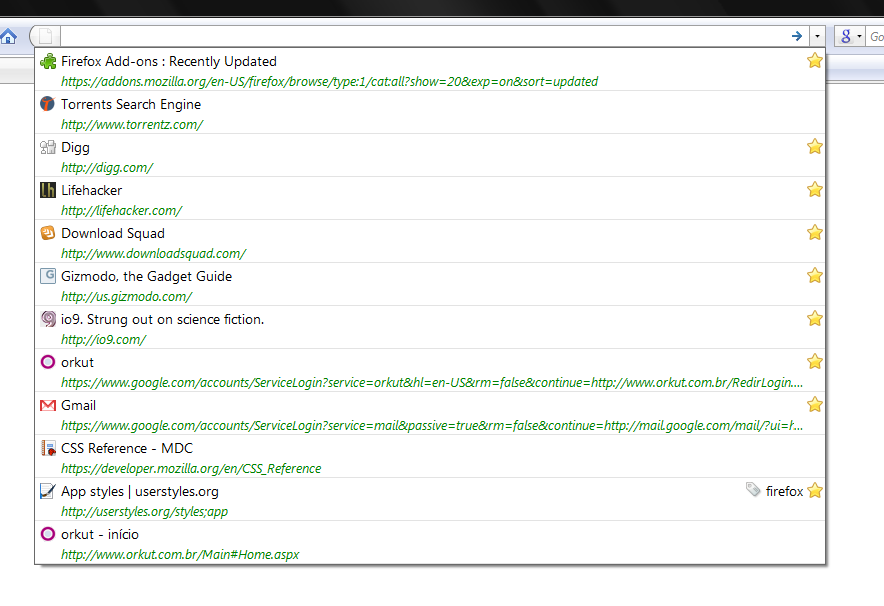
Task: Click the bookmark star on App styles row
Action: coord(815,490)
